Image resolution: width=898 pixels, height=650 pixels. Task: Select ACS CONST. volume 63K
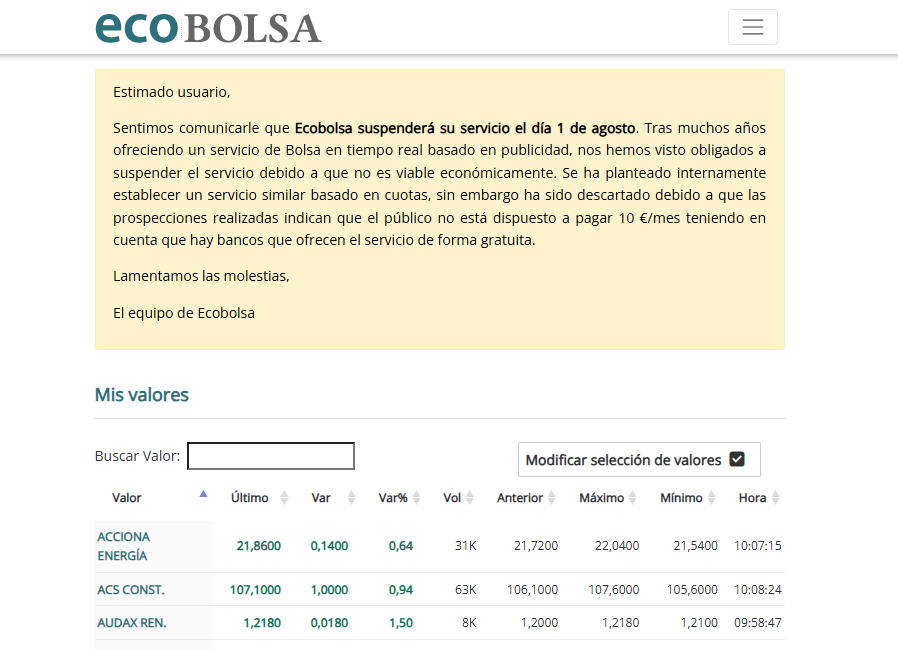(x=466, y=590)
